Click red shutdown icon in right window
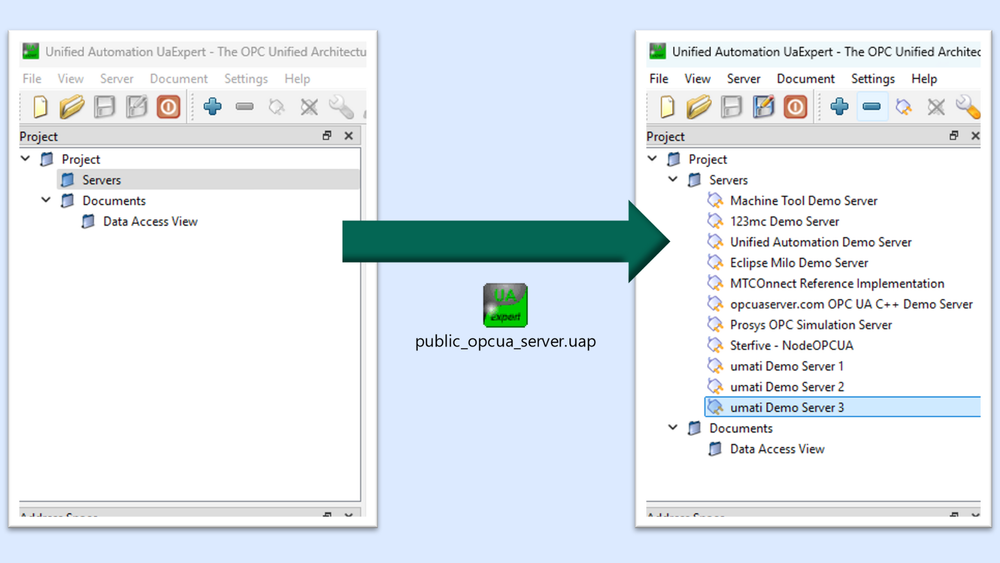The height and width of the screenshot is (563, 1000). pyautogui.click(x=795, y=106)
